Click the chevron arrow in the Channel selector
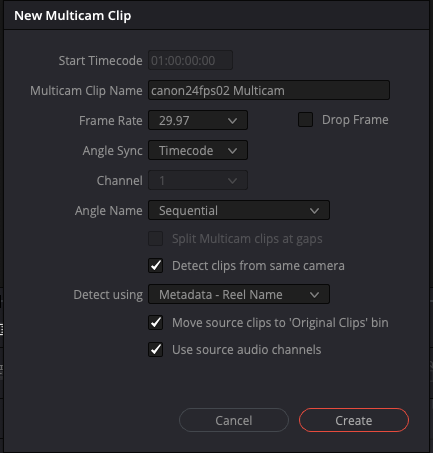 232,181
